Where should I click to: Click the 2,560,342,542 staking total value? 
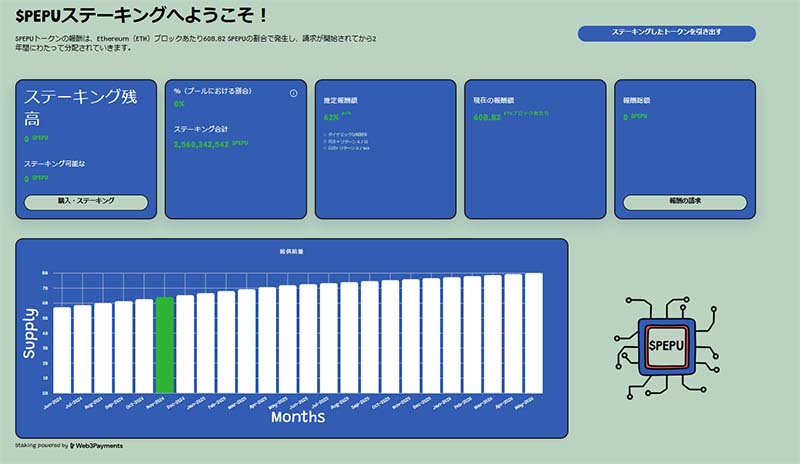pyautogui.click(x=201, y=144)
